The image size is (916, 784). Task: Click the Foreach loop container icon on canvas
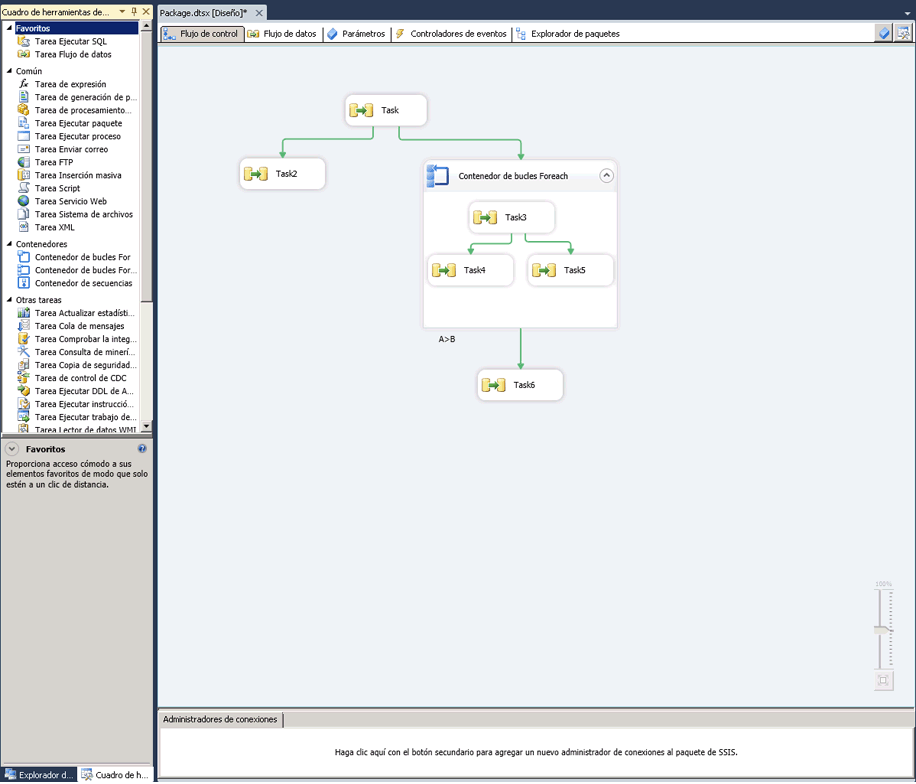[x=438, y=176]
